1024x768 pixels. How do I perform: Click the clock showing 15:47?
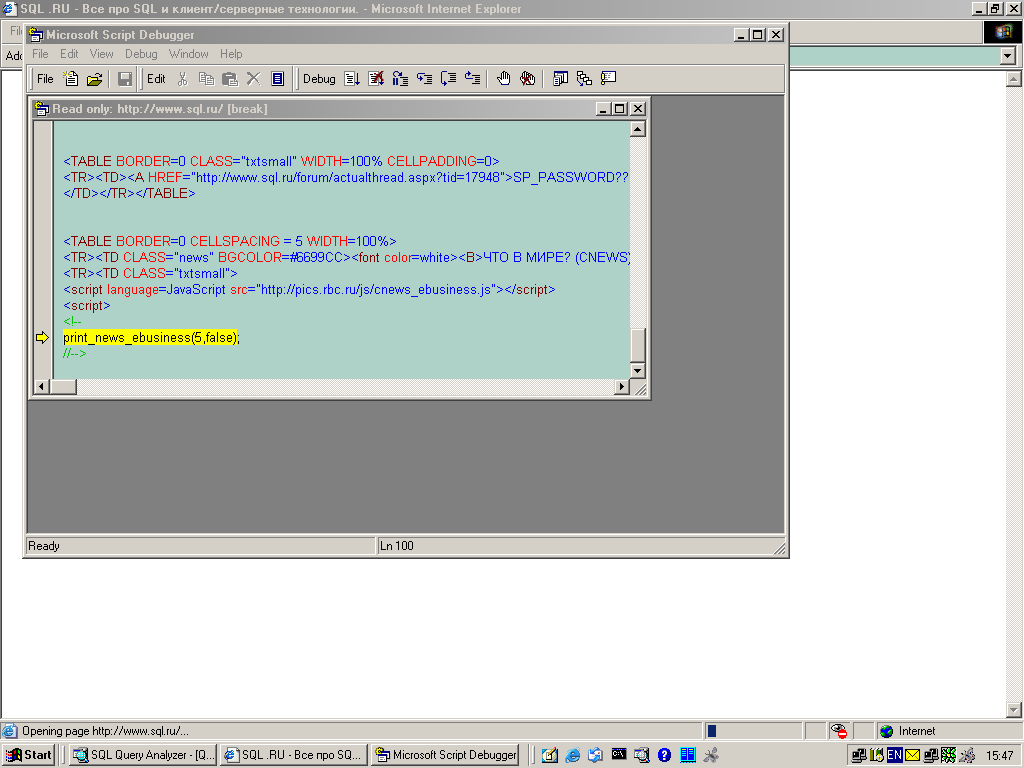click(x=999, y=756)
